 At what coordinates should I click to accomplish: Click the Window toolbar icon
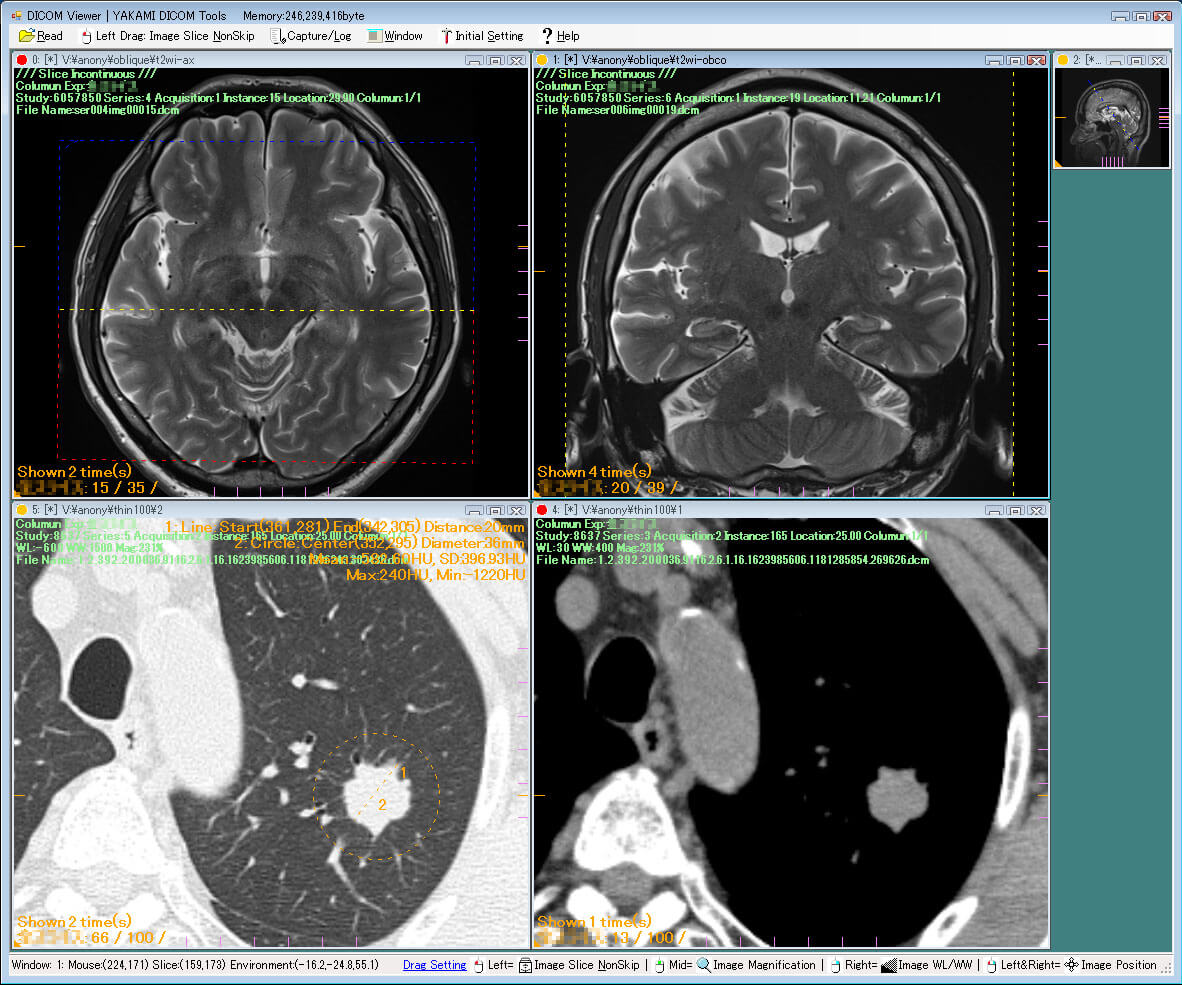(x=374, y=36)
